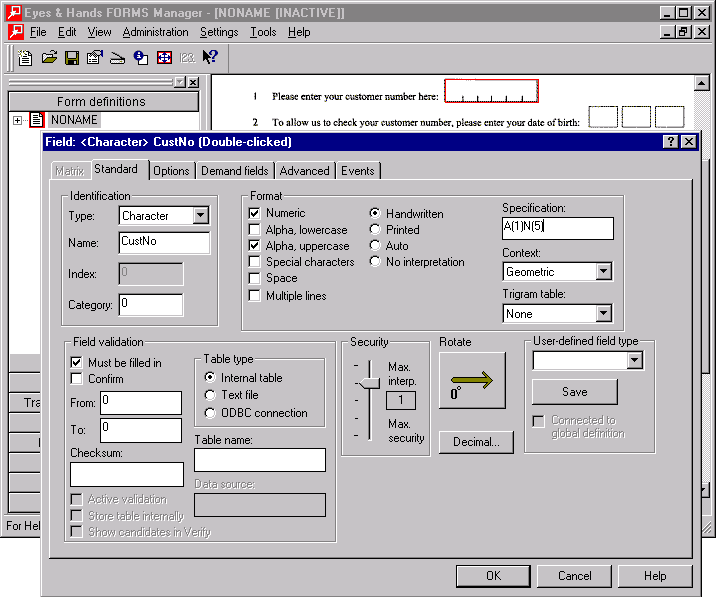Toggle the Numeric checkbox
The width and height of the screenshot is (716, 597).
[256, 213]
